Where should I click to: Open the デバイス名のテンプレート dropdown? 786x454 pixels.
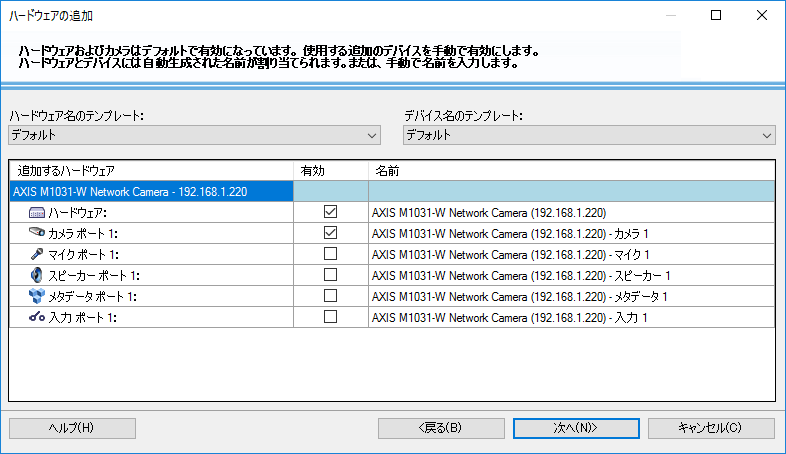(x=589, y=135)
